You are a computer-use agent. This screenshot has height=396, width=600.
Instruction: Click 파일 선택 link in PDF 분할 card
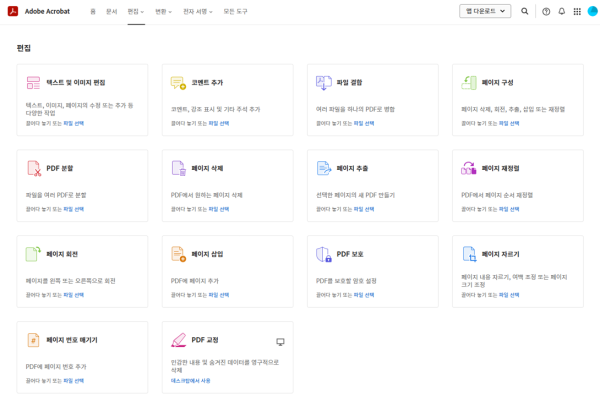(73, 209)
